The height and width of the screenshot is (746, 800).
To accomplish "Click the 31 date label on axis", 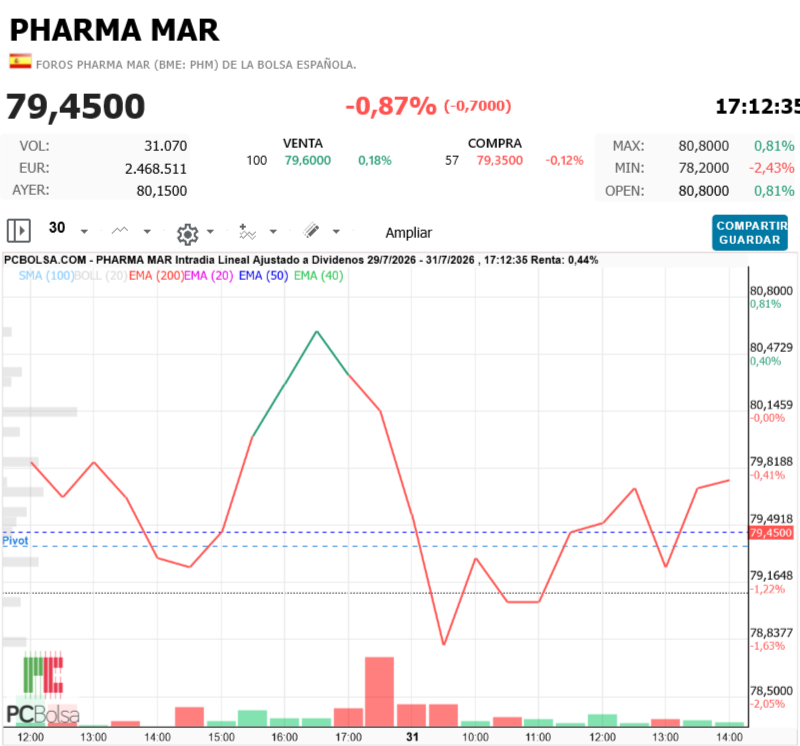I will pos(412,737).
